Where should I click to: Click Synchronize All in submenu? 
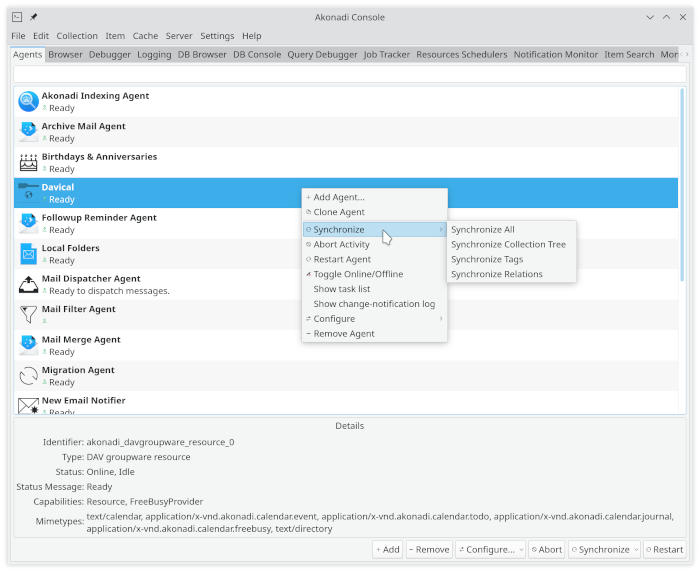[511, 230]
